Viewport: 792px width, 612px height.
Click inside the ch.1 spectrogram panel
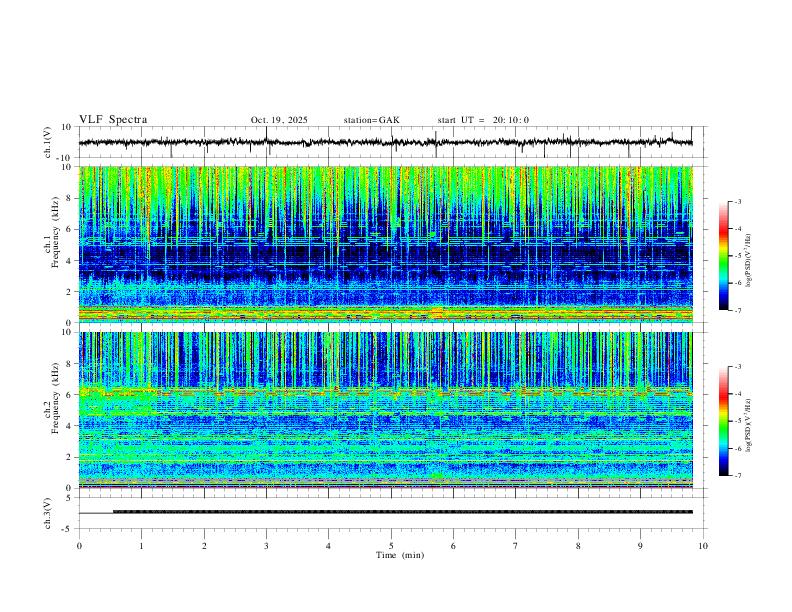386,244
